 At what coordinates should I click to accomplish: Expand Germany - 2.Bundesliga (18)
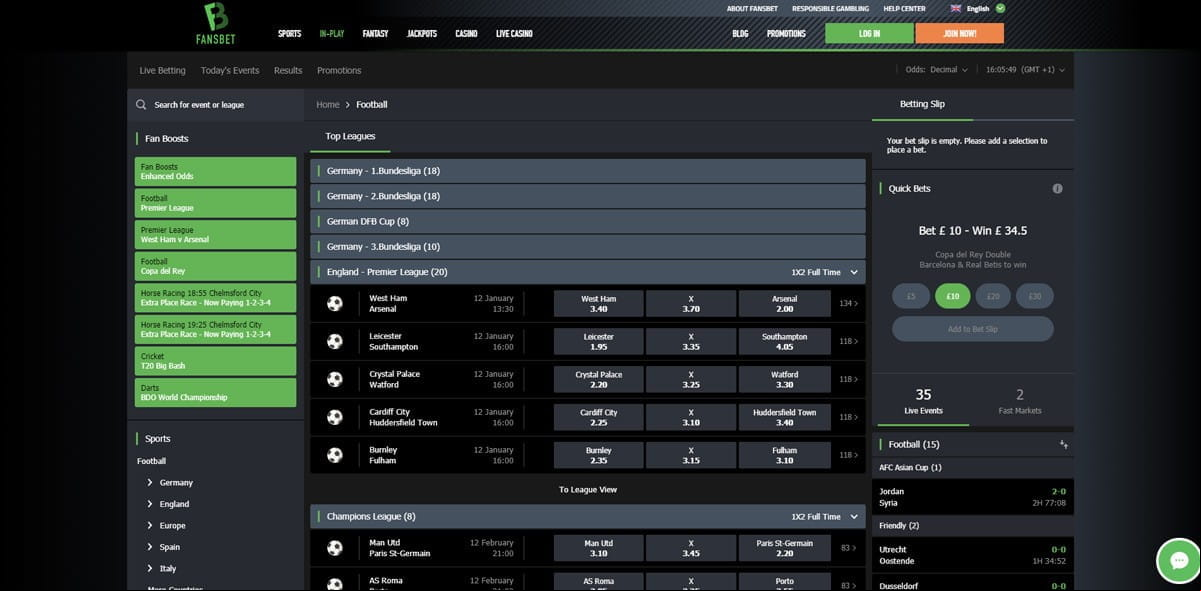[588, 196]
